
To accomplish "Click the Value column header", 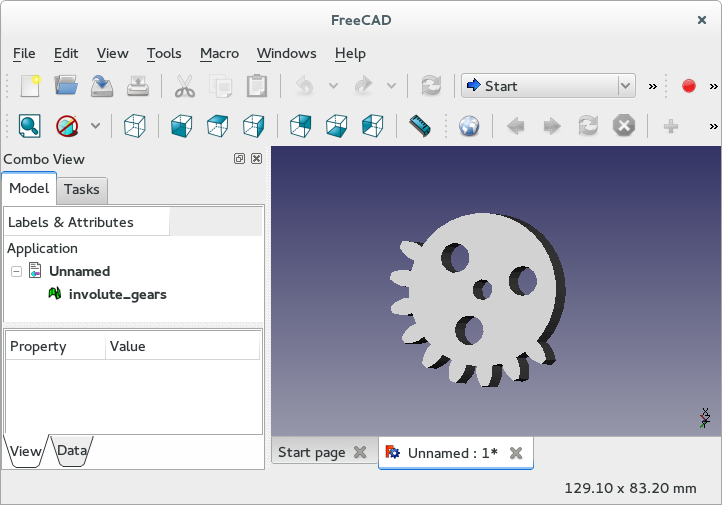I will pyautogui.click(x=183, y=346).
